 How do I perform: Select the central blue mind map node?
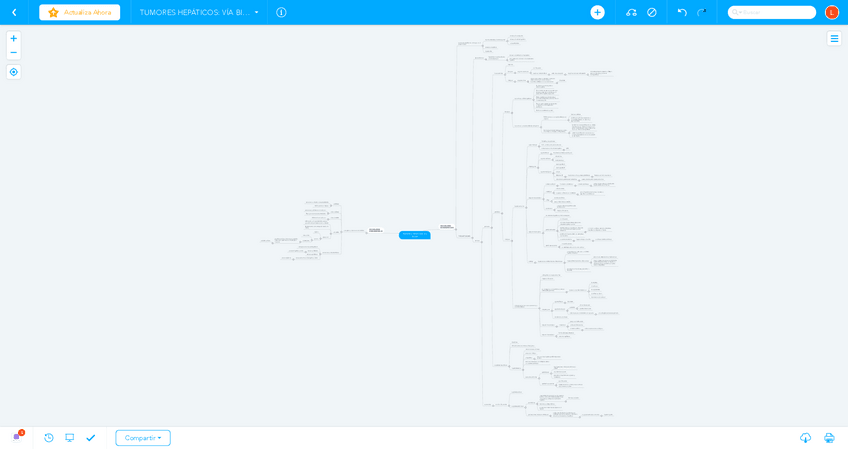pyautogui.click(x=414, y=235)
